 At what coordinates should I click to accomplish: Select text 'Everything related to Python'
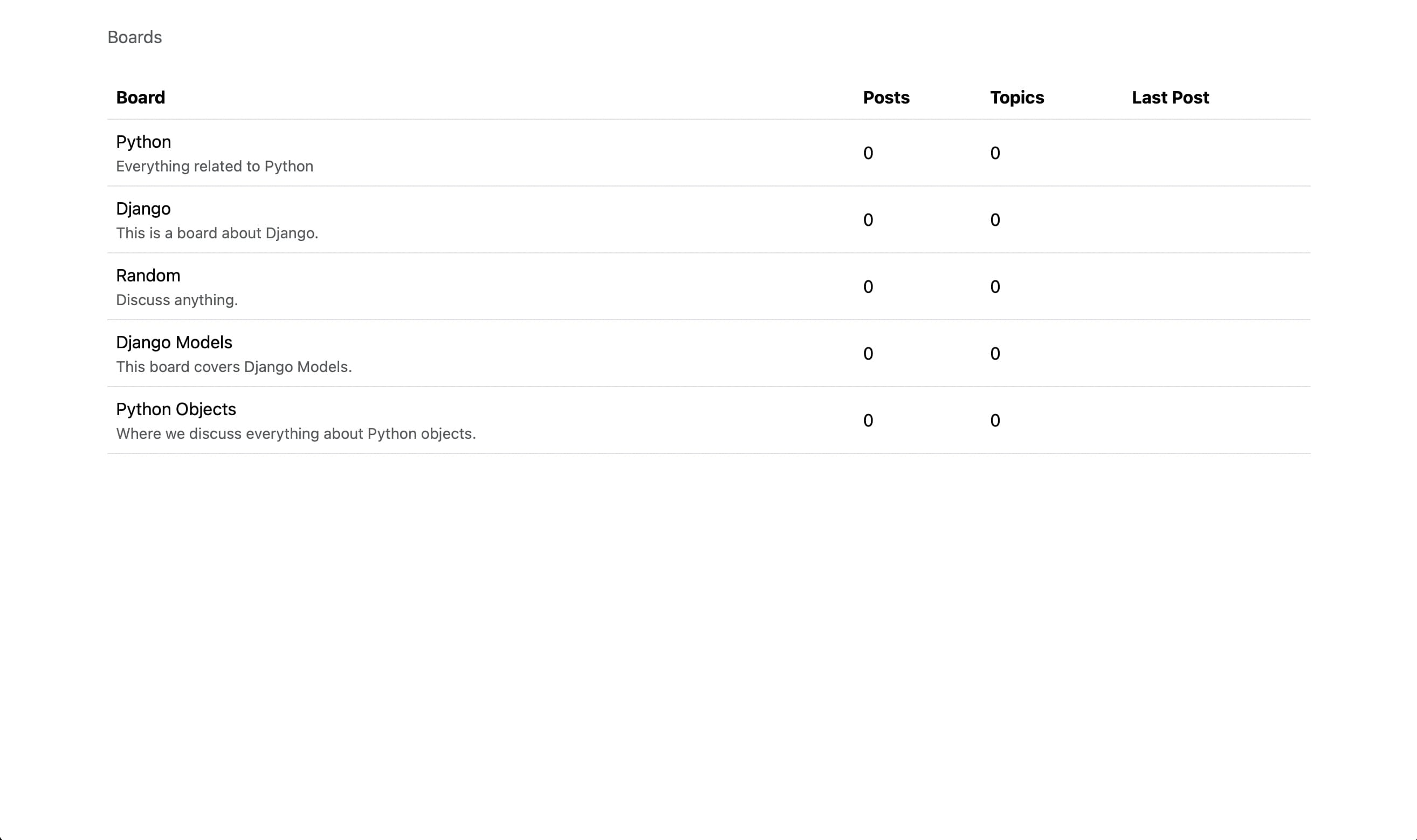pos(215,167)
